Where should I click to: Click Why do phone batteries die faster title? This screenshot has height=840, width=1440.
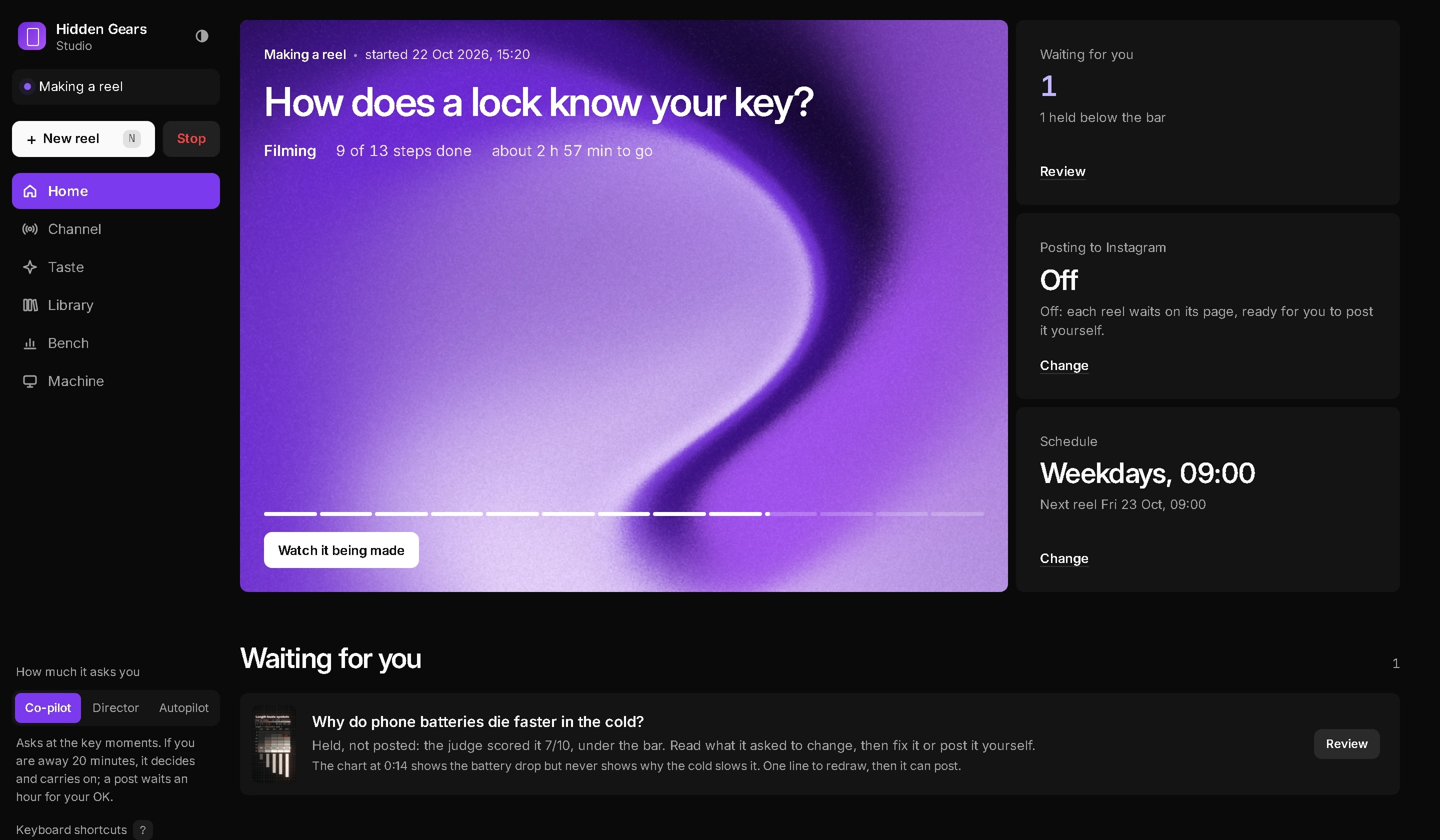click(x=477, y=721)
